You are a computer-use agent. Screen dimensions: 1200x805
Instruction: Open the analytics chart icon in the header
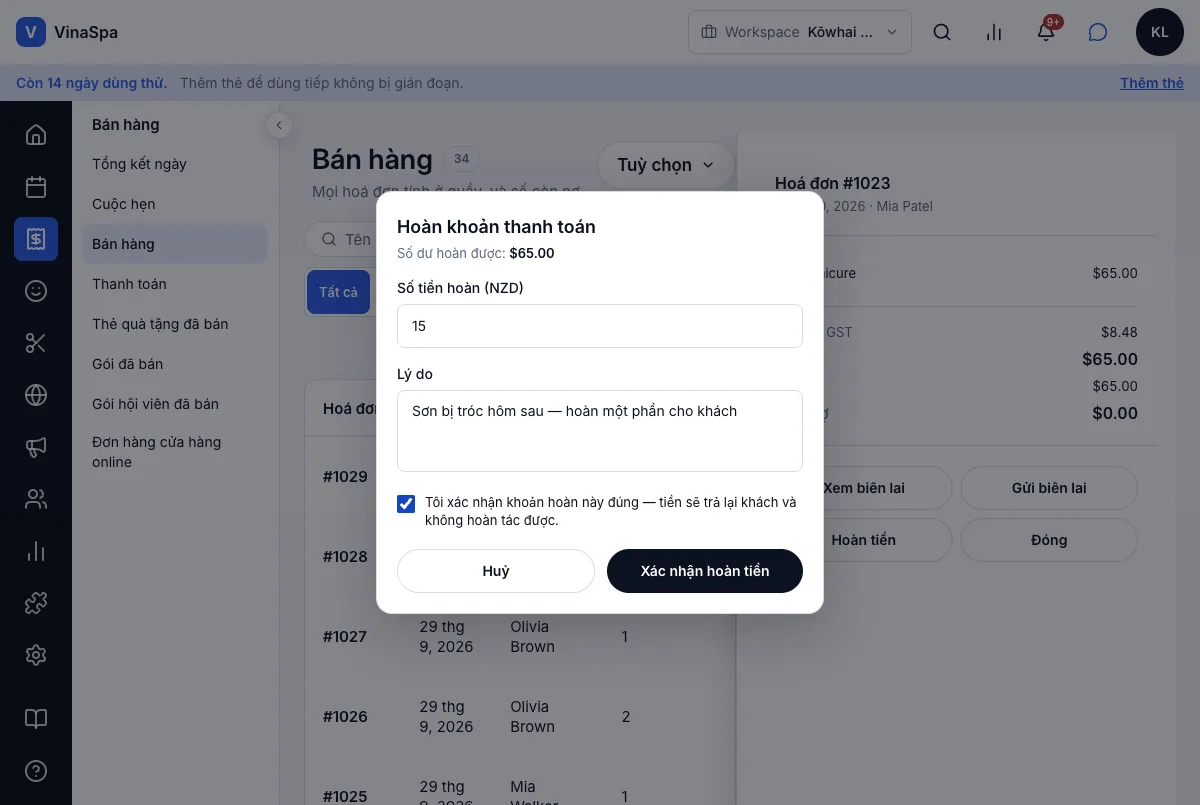(994, 32)
